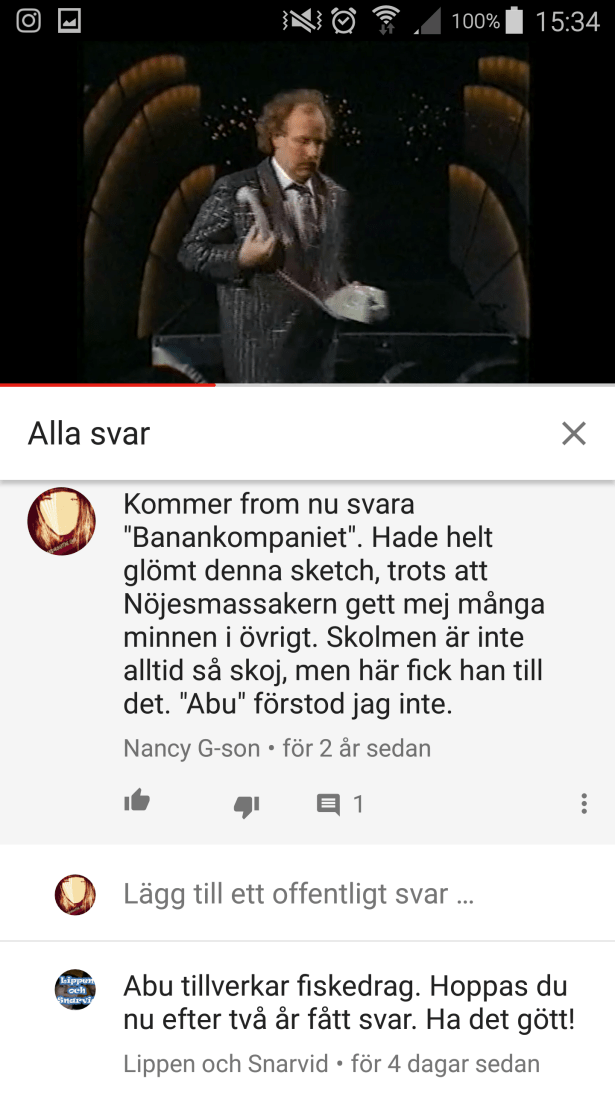Tap the video player to show controls
This screenshot has height=1093, width=615.
pos(308,212)
